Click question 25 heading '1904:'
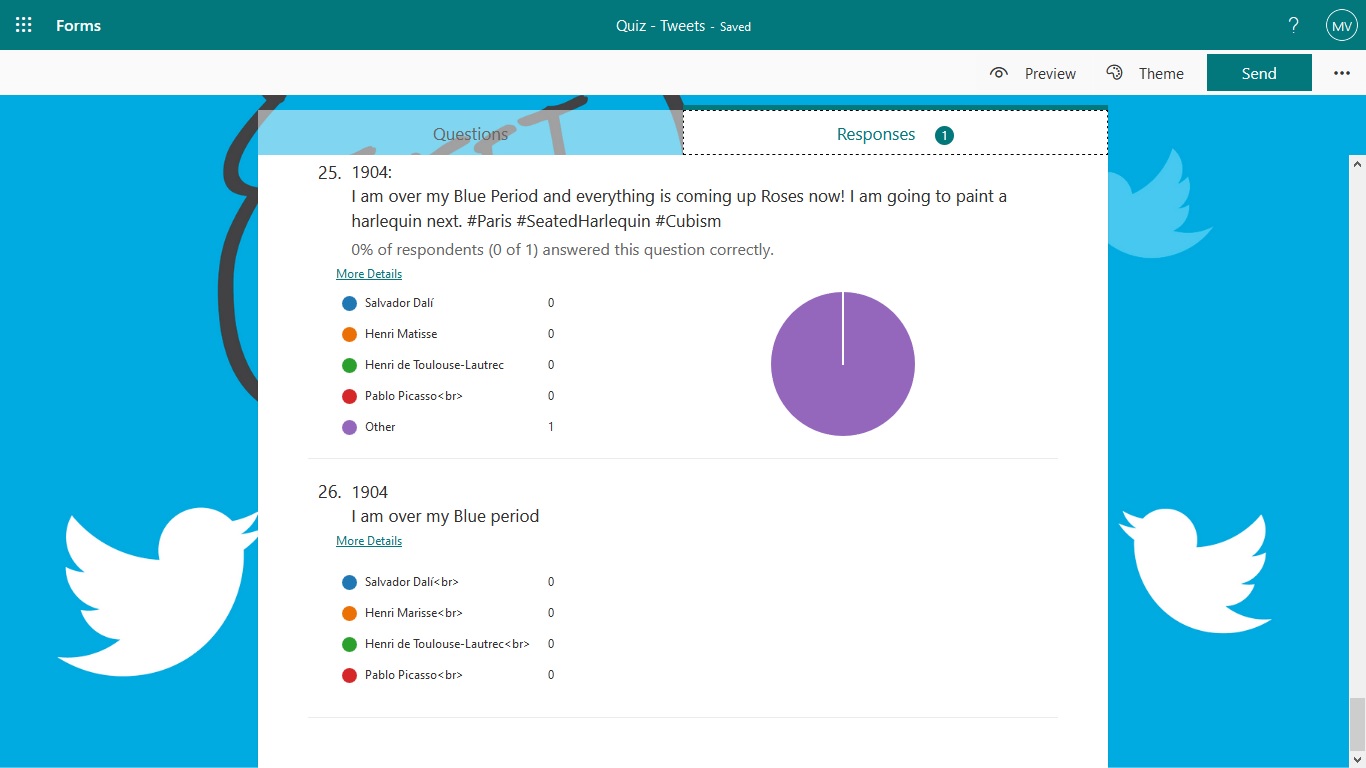 (372, 172)
